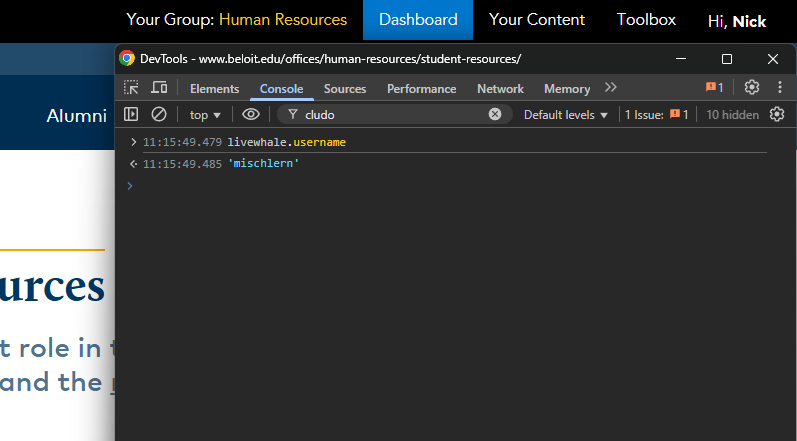Open console settings gear icon
The height and width of the screenshot is (441, 797).
click(776, 115)
